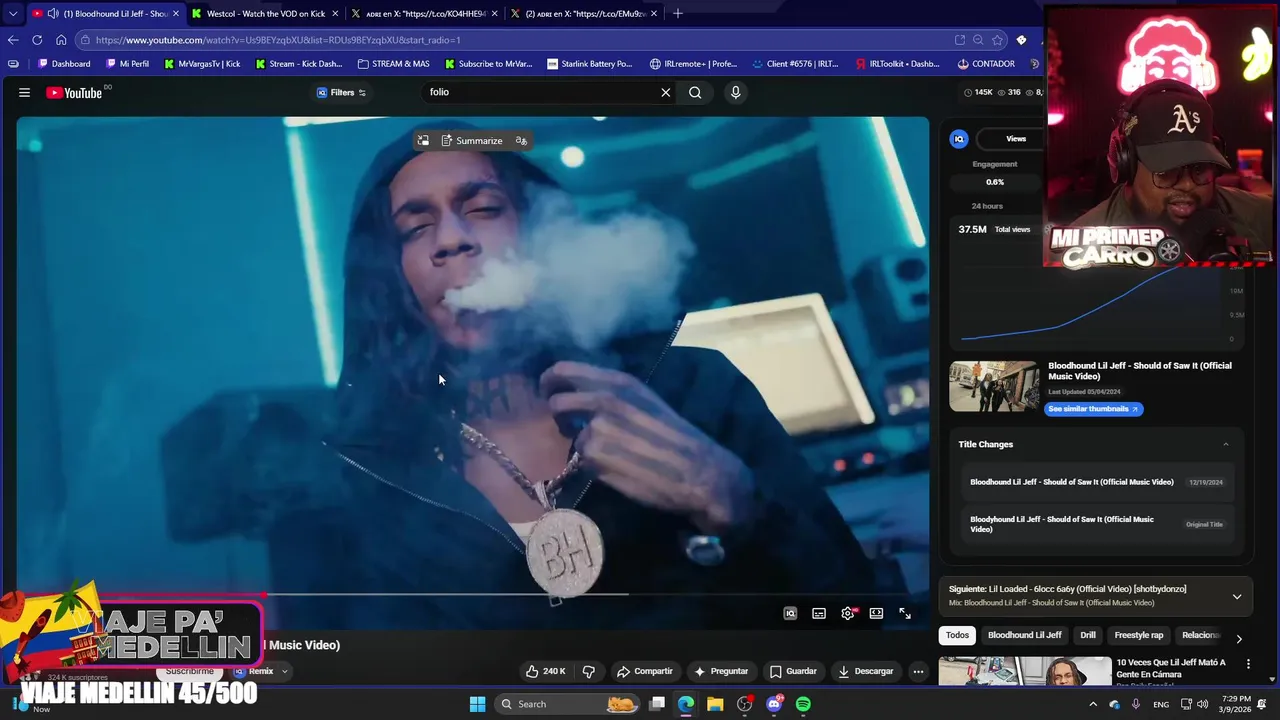Select the Views tab in vidIQ panel

click(x=1016, y=139)
